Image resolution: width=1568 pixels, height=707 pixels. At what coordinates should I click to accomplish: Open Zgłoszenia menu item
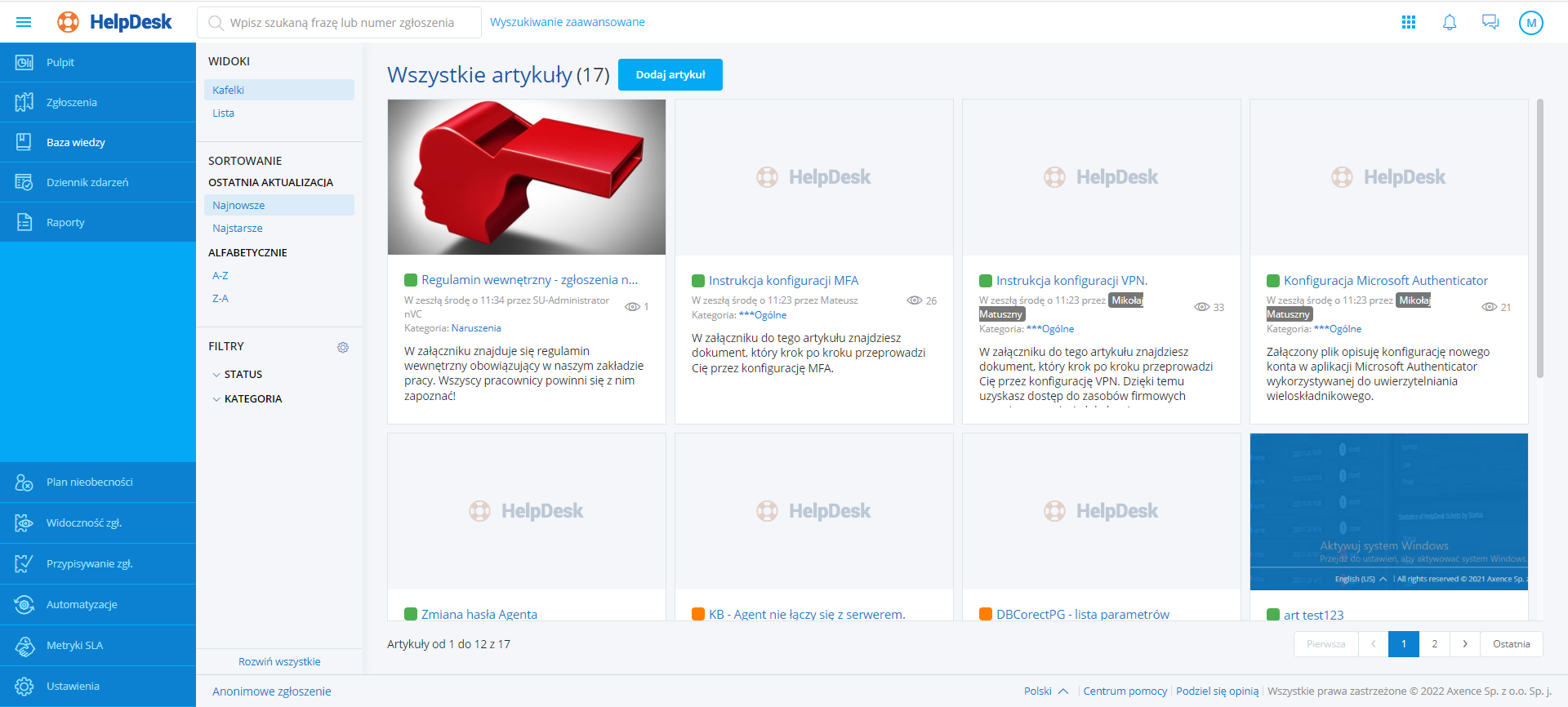coord(72,102)
